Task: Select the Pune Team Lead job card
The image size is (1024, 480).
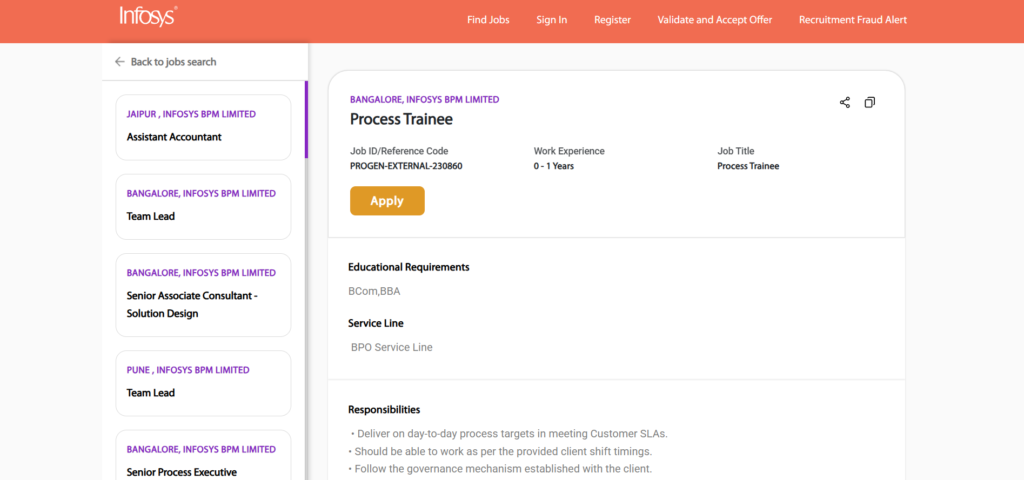Action: [x=203, y=383]
